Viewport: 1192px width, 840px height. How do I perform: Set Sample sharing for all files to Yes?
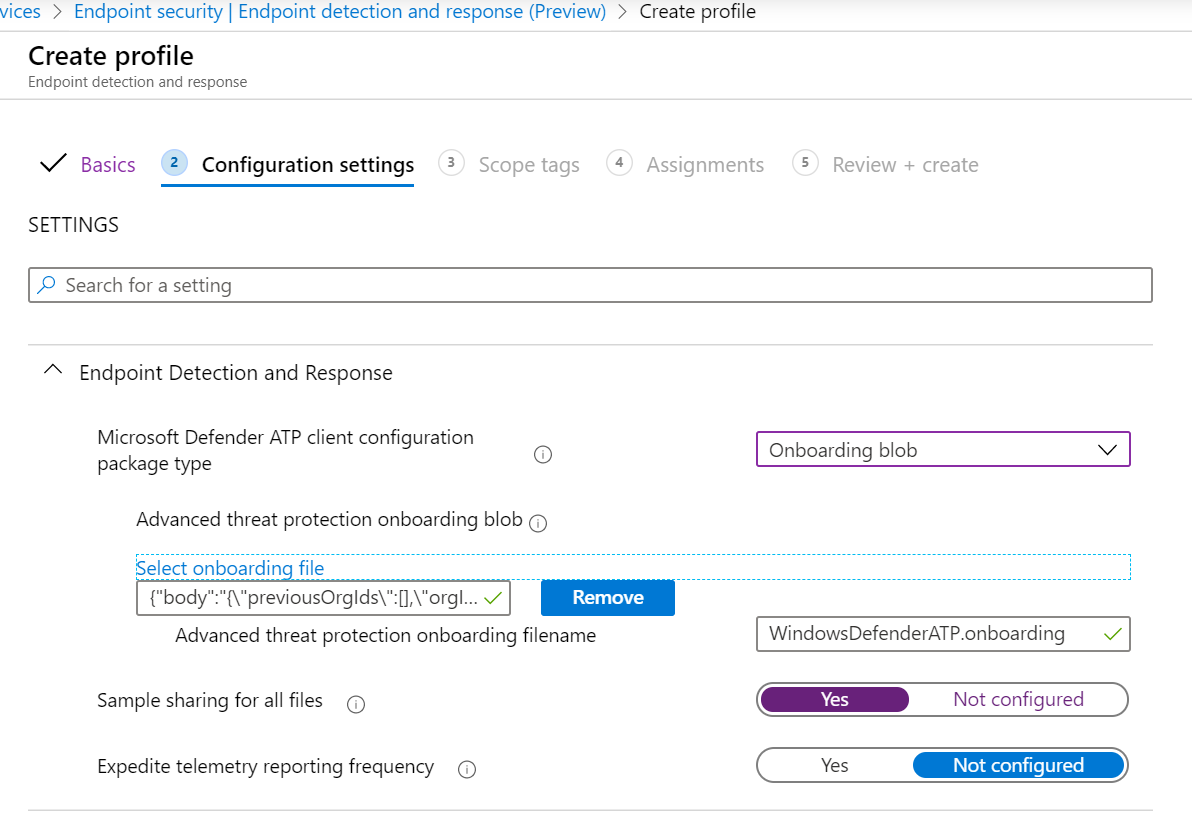pyautogui.click(x=834, y=700)
